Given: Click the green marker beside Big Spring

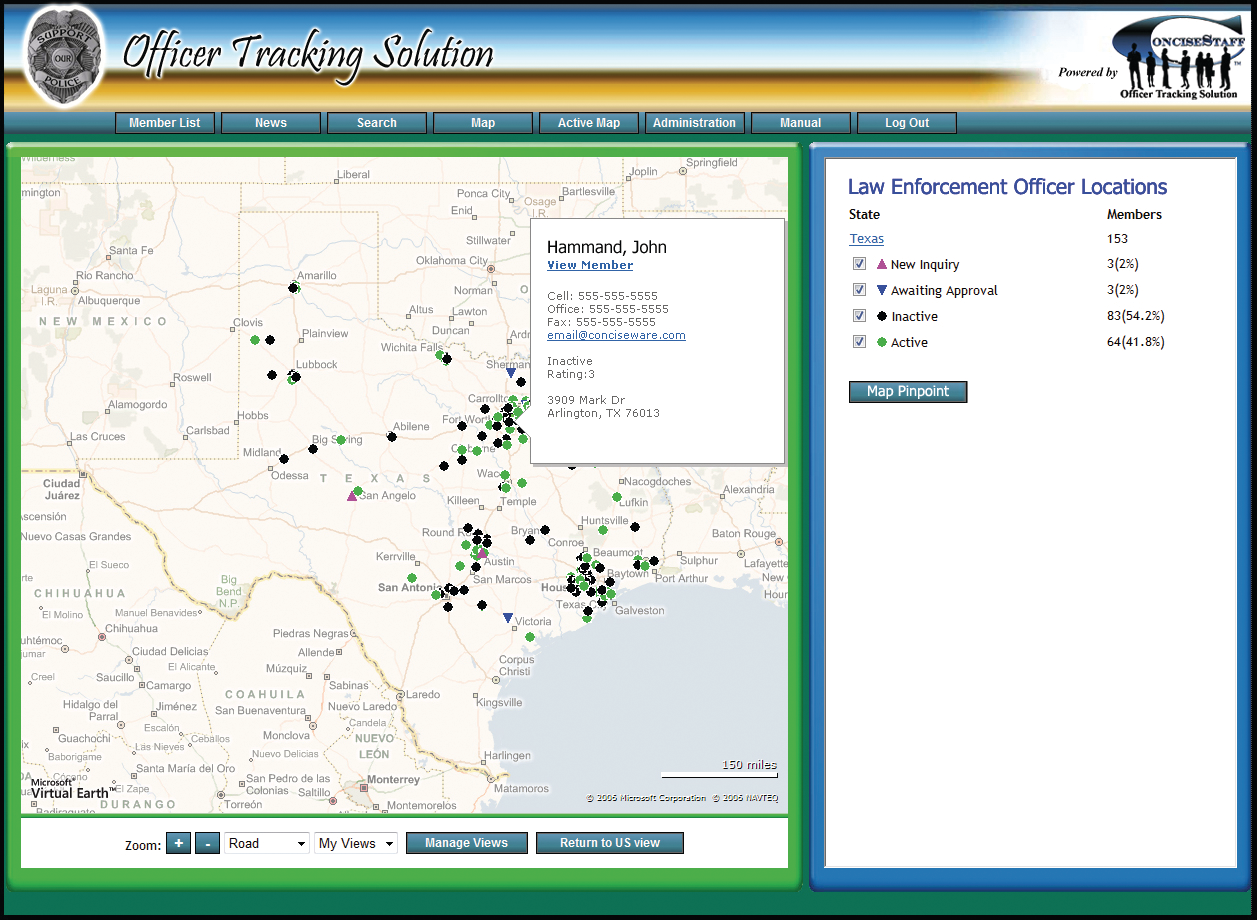Looking at the screenshot, I should tap(341, 440).
